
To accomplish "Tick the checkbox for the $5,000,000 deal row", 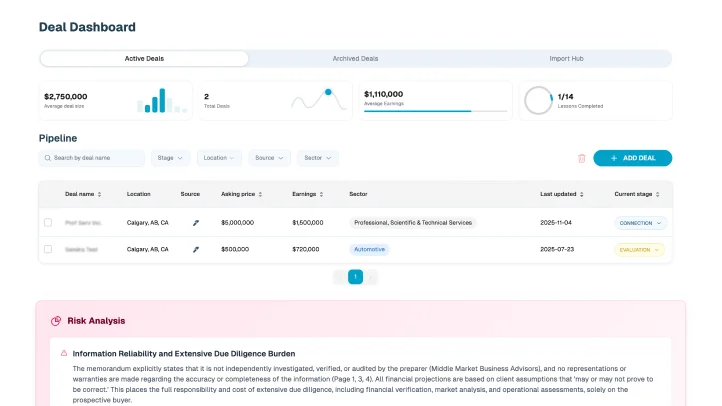I will point(48,222).
